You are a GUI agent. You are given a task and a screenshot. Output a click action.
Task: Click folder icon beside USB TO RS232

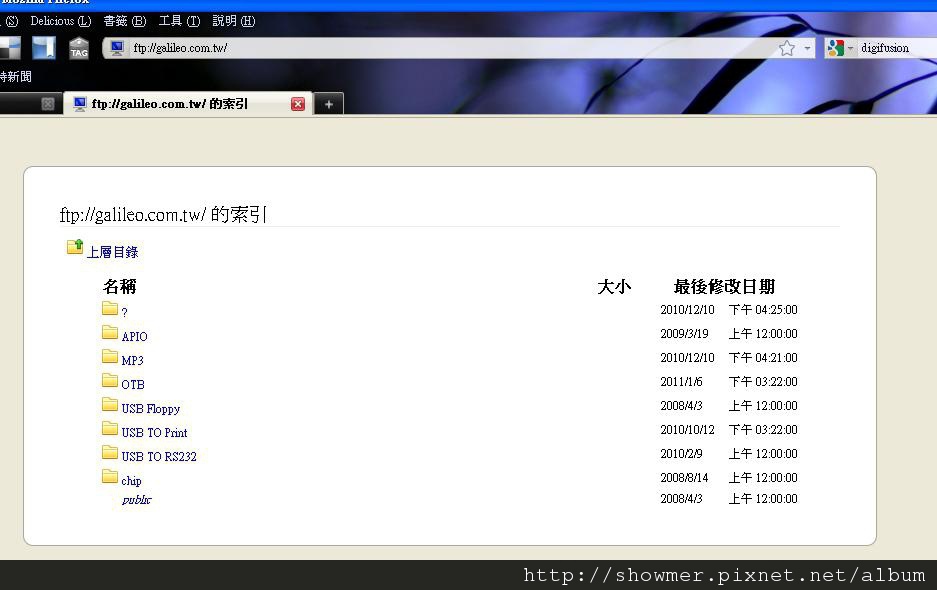tap(110, 452)
